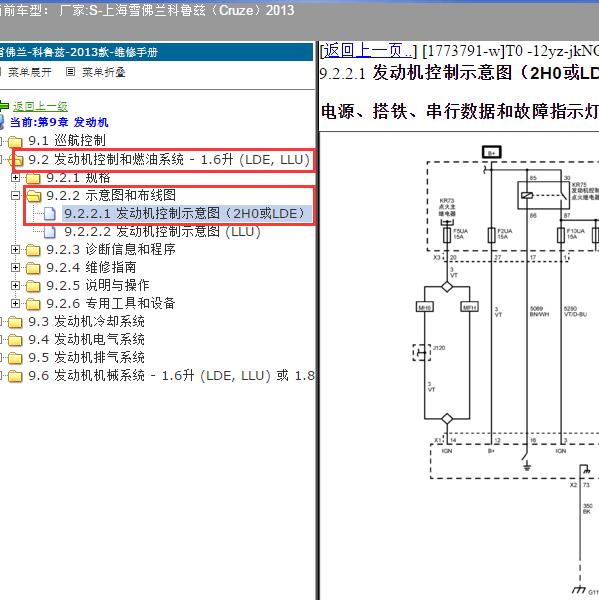
Task: Expand the 9.2.5 说明与操作 node
Action: point(15,285)
